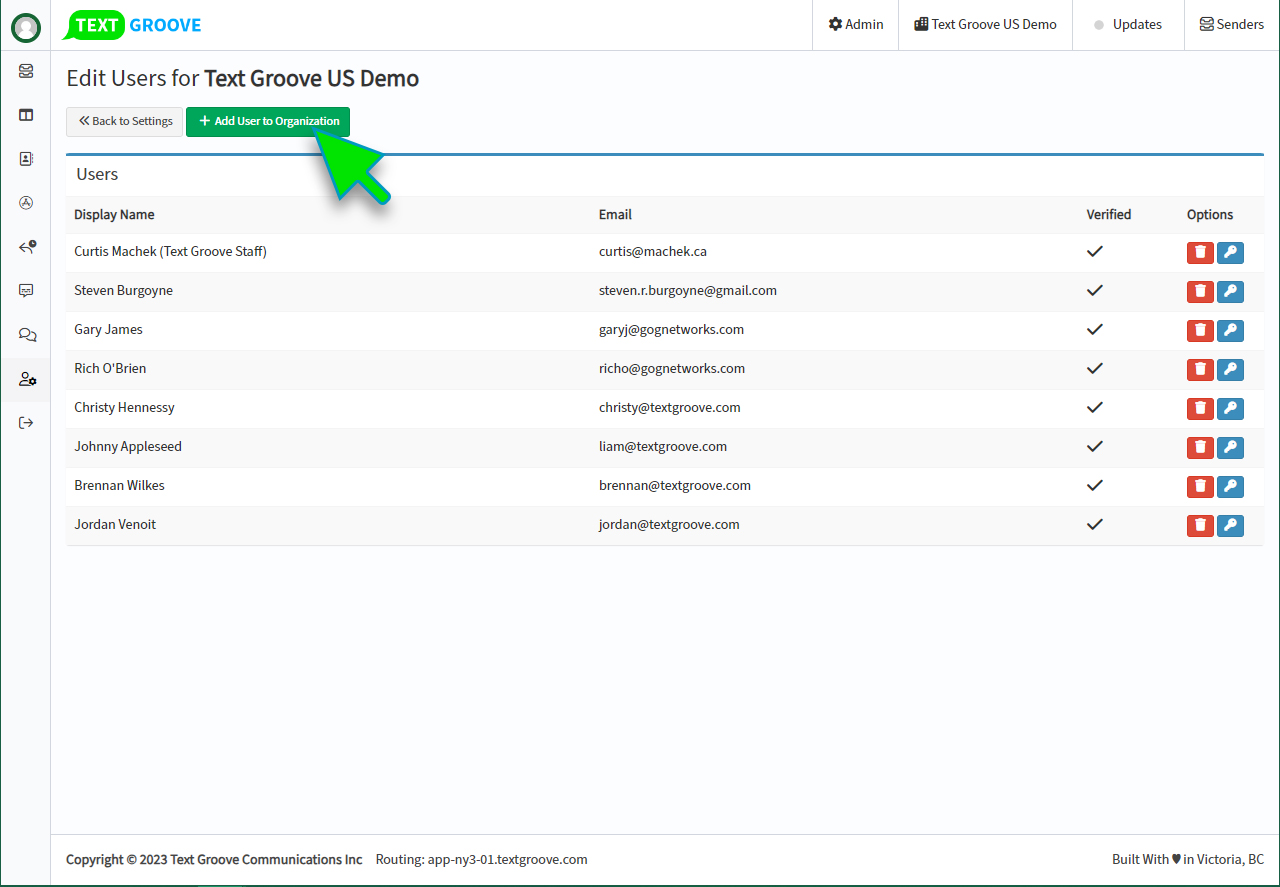Delete user Gary James
Image resolution: width=1280 pixels, height=887 pixels.
click(x=1200, y=331)
